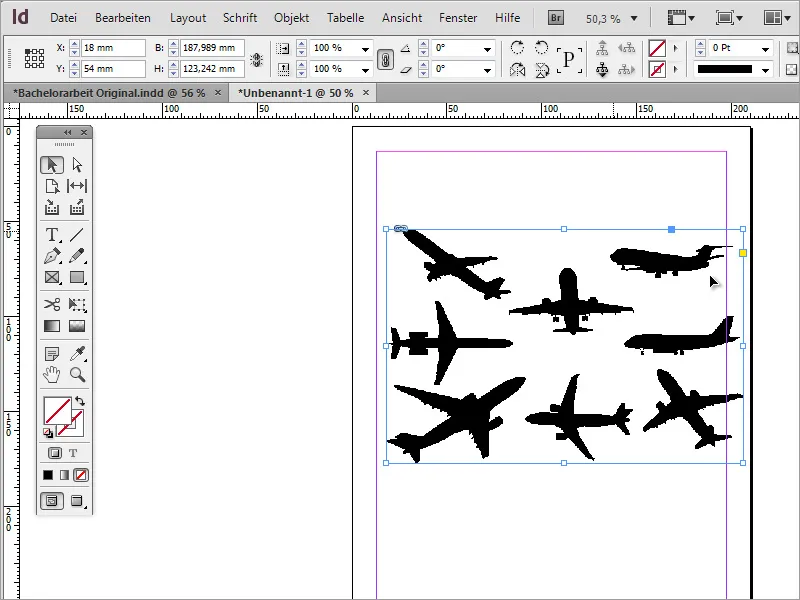
Task: Choose the Eyedropper tool
Action: 77,354
